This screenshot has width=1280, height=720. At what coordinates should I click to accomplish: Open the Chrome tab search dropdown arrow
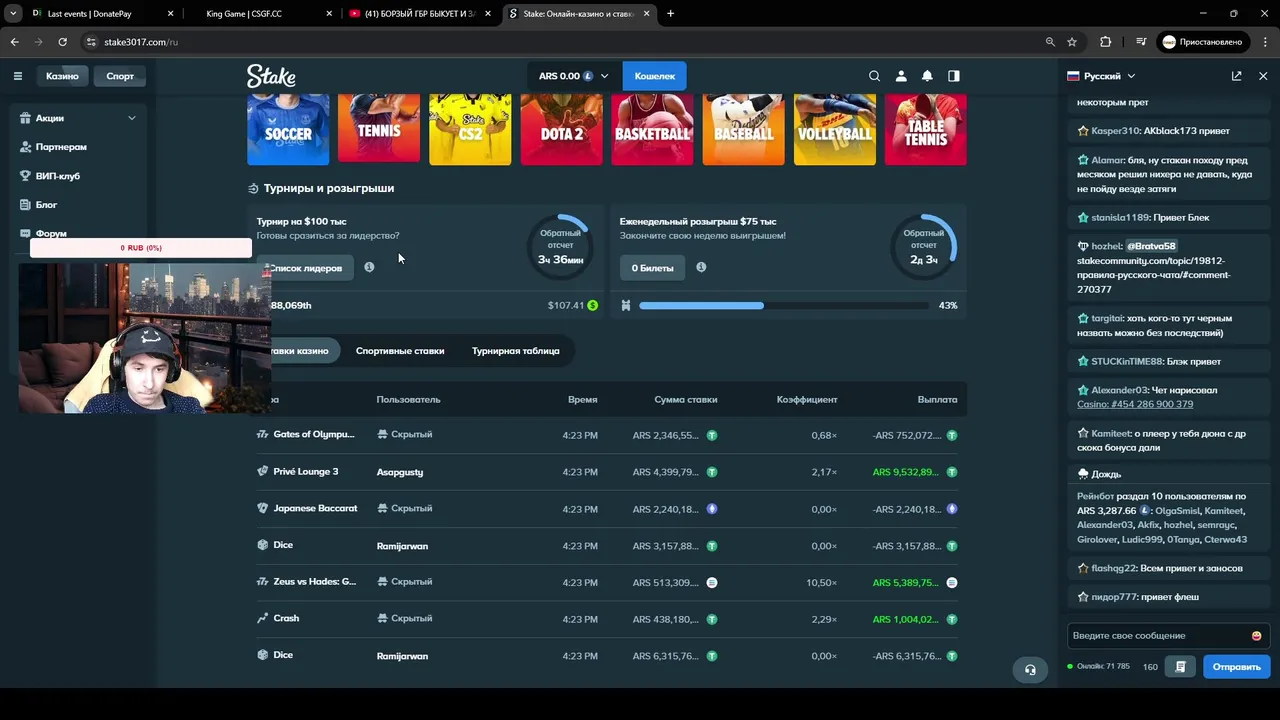pos(13,14)
